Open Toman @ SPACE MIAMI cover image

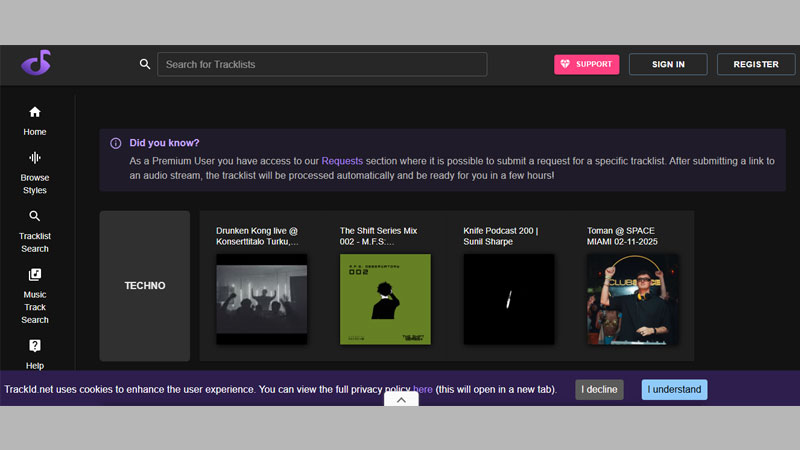pyautogui.click(x=632, y=299)
